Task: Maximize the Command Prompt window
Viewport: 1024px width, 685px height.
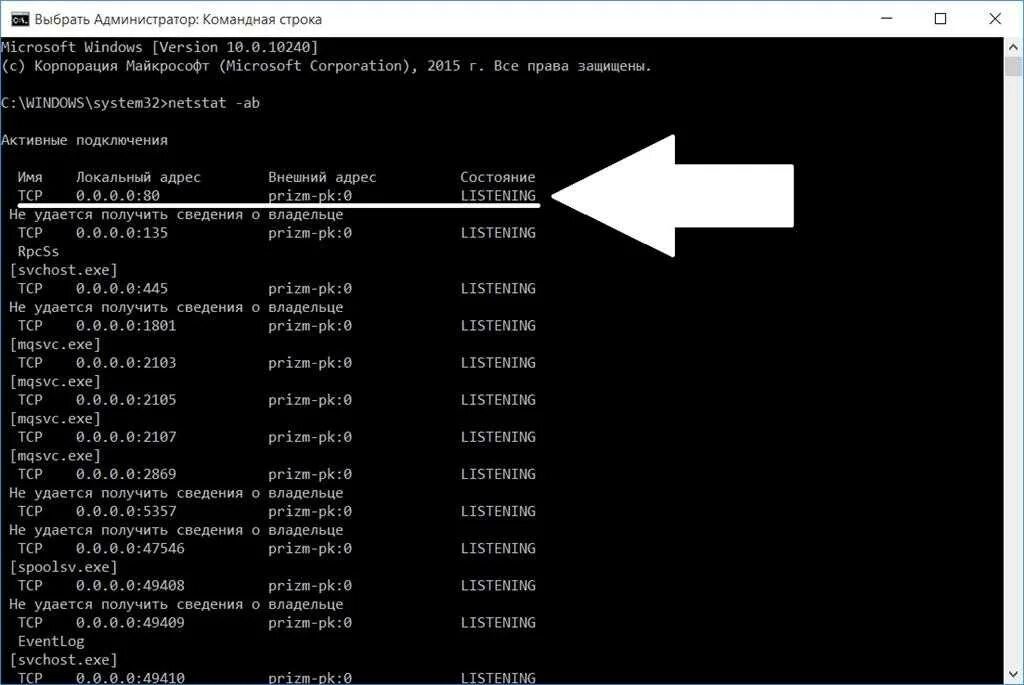Action: click(940, 18)
